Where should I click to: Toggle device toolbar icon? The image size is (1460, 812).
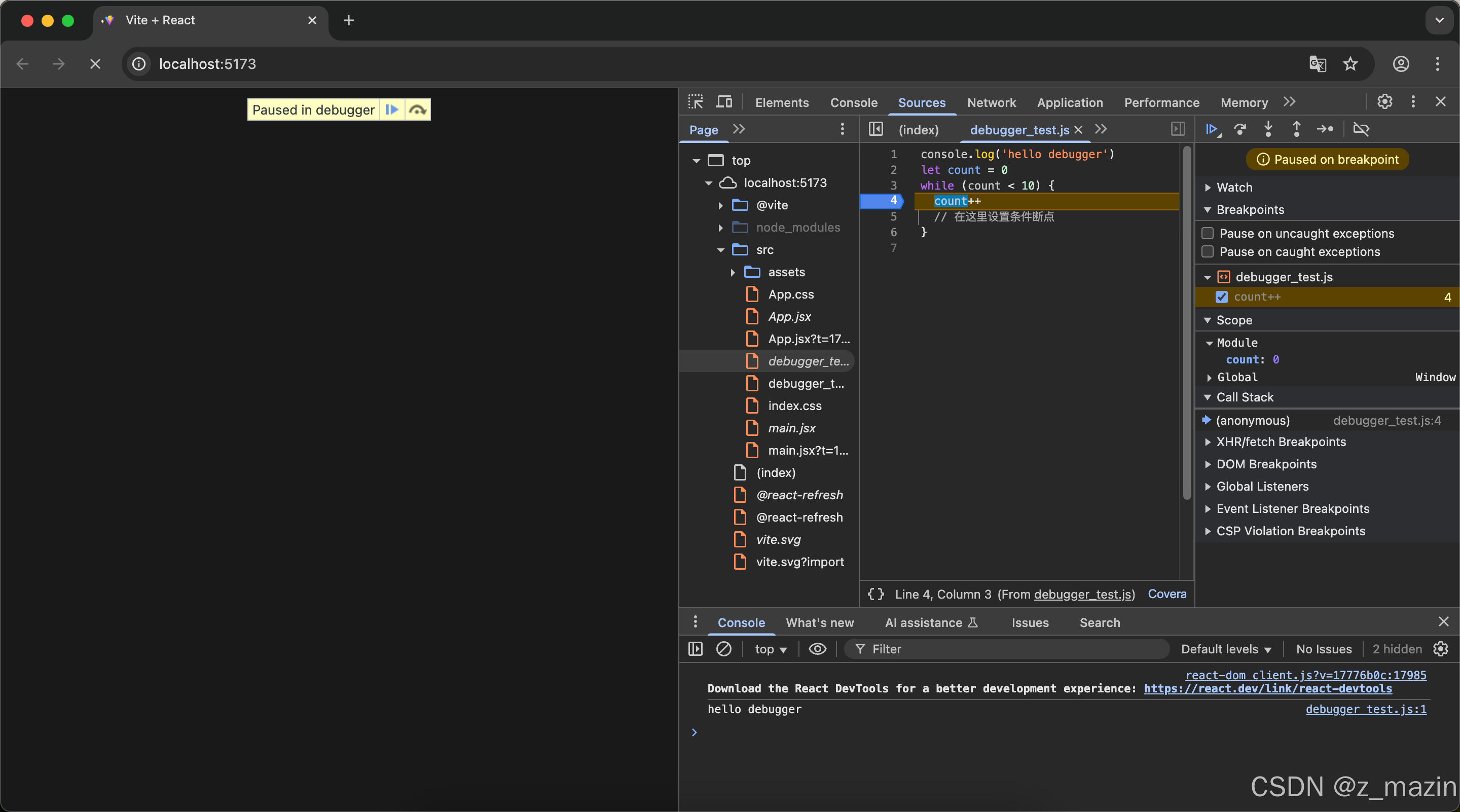point(724,102)
